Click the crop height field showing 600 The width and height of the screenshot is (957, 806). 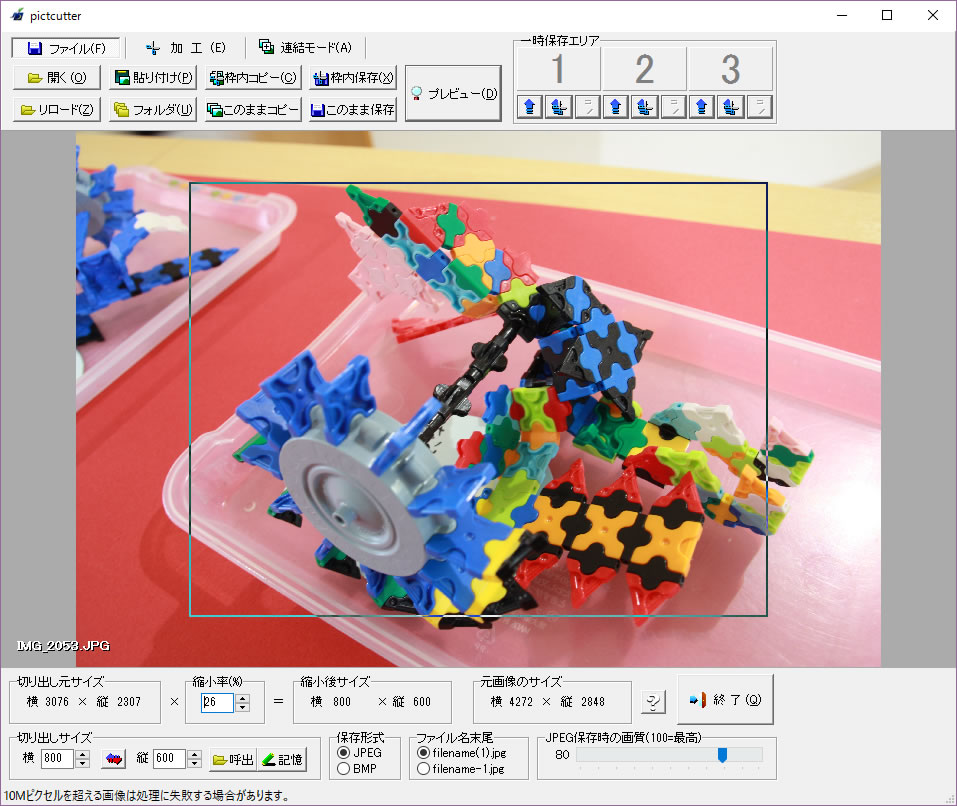point(169,758)
